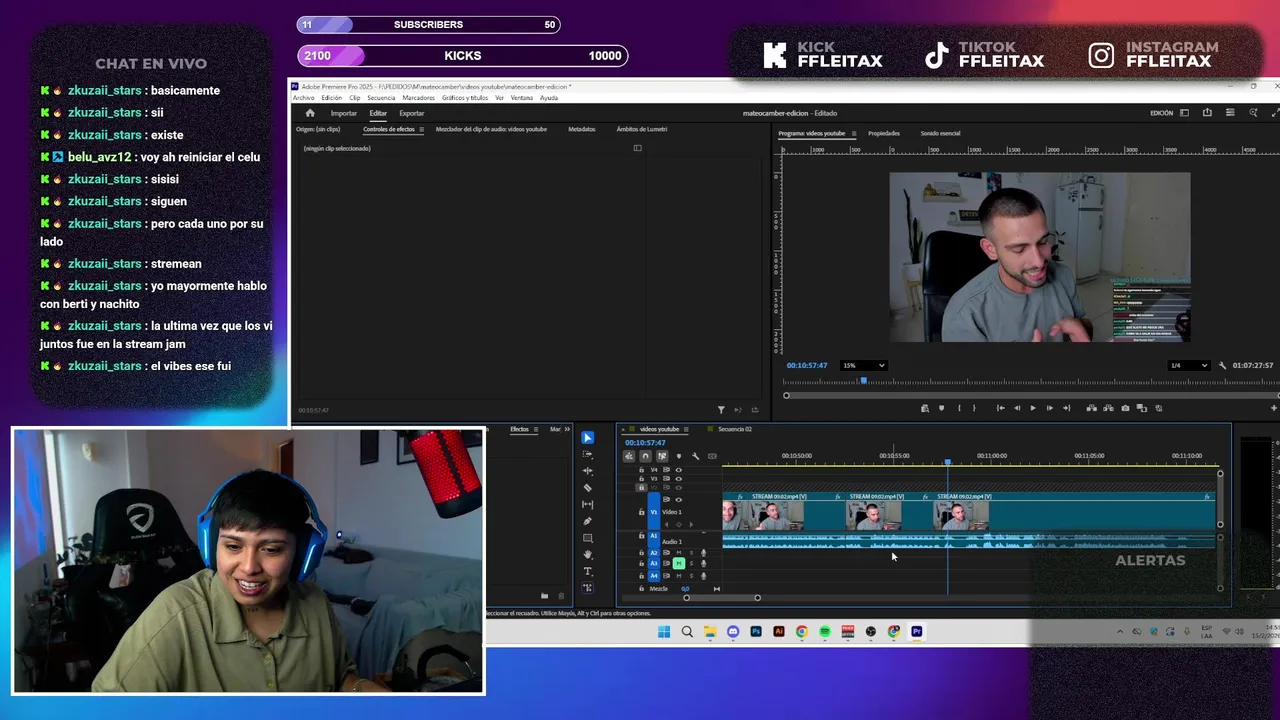Unmute the A3 track
1280x720 pixels.
[x=679, y=563]
